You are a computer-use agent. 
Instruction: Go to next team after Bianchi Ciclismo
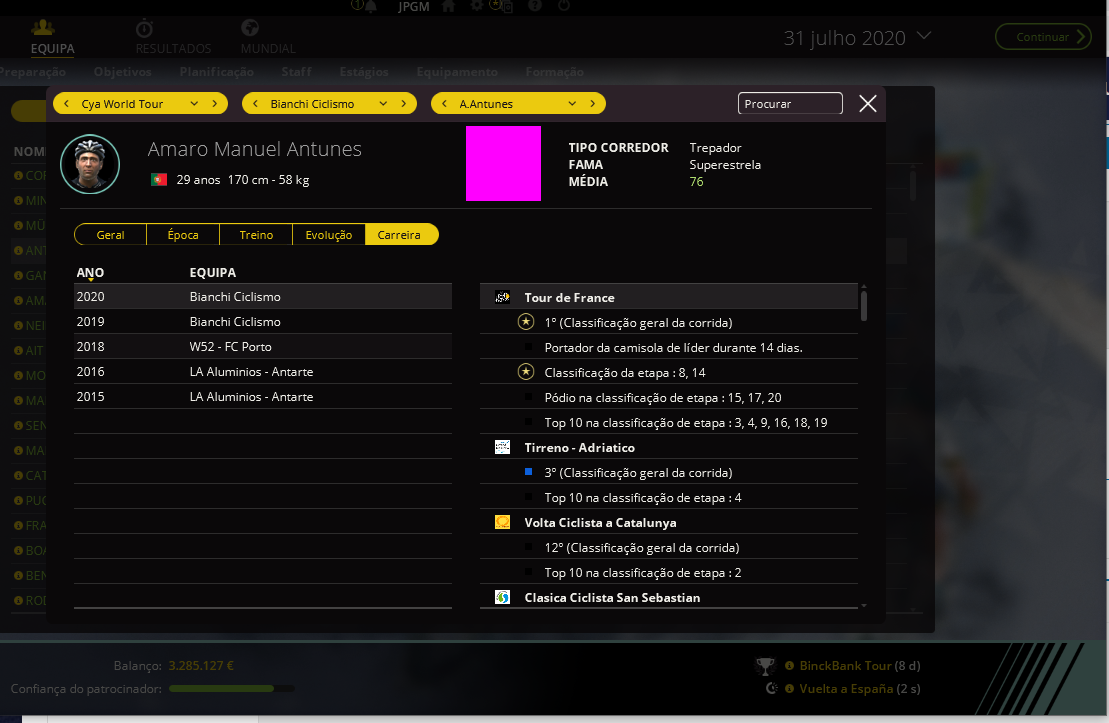point(404,104)
